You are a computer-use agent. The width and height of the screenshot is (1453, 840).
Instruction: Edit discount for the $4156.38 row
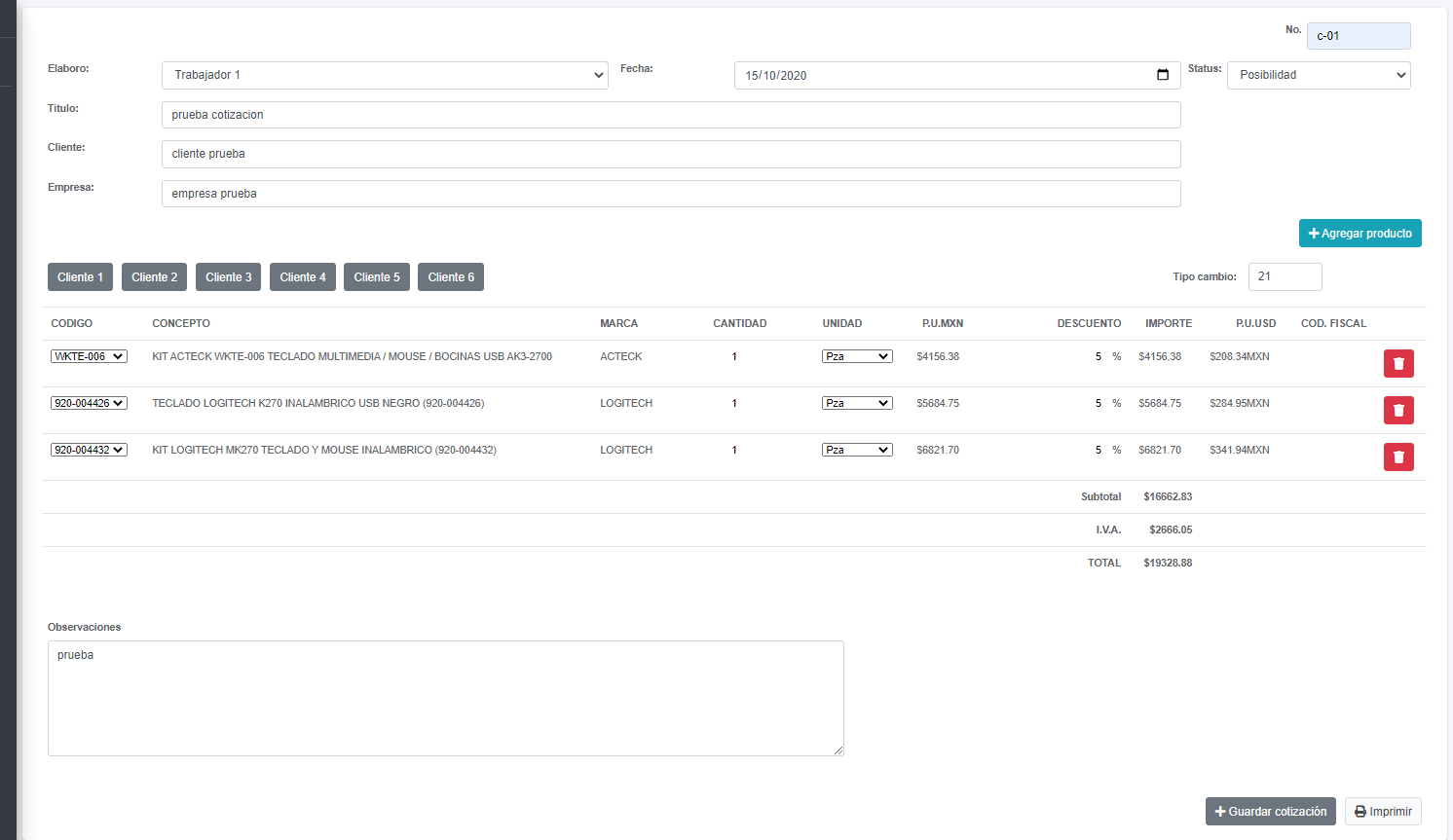pyautogui.click(x=1098, y=356)
